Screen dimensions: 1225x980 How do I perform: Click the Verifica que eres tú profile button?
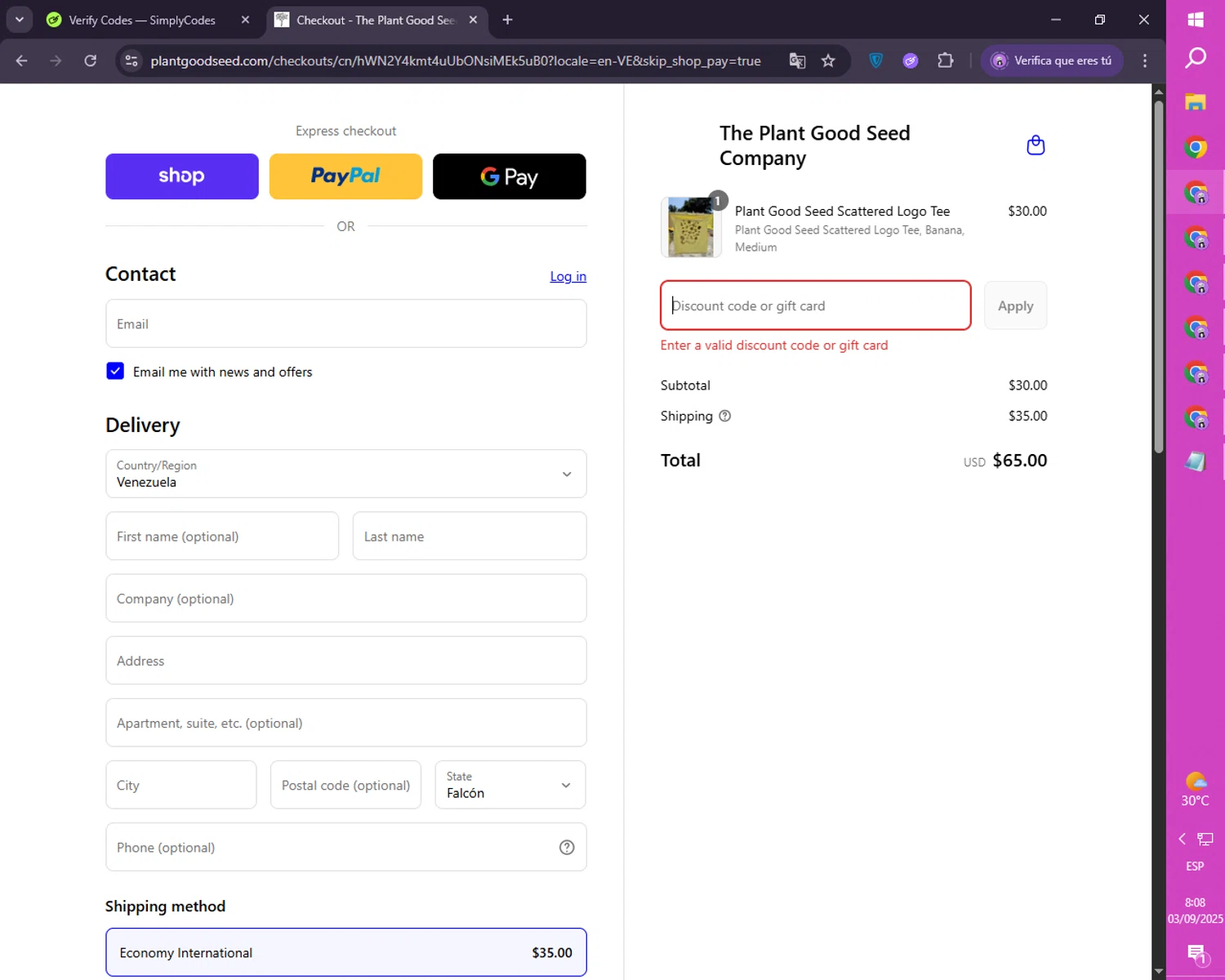point(1053,60)
